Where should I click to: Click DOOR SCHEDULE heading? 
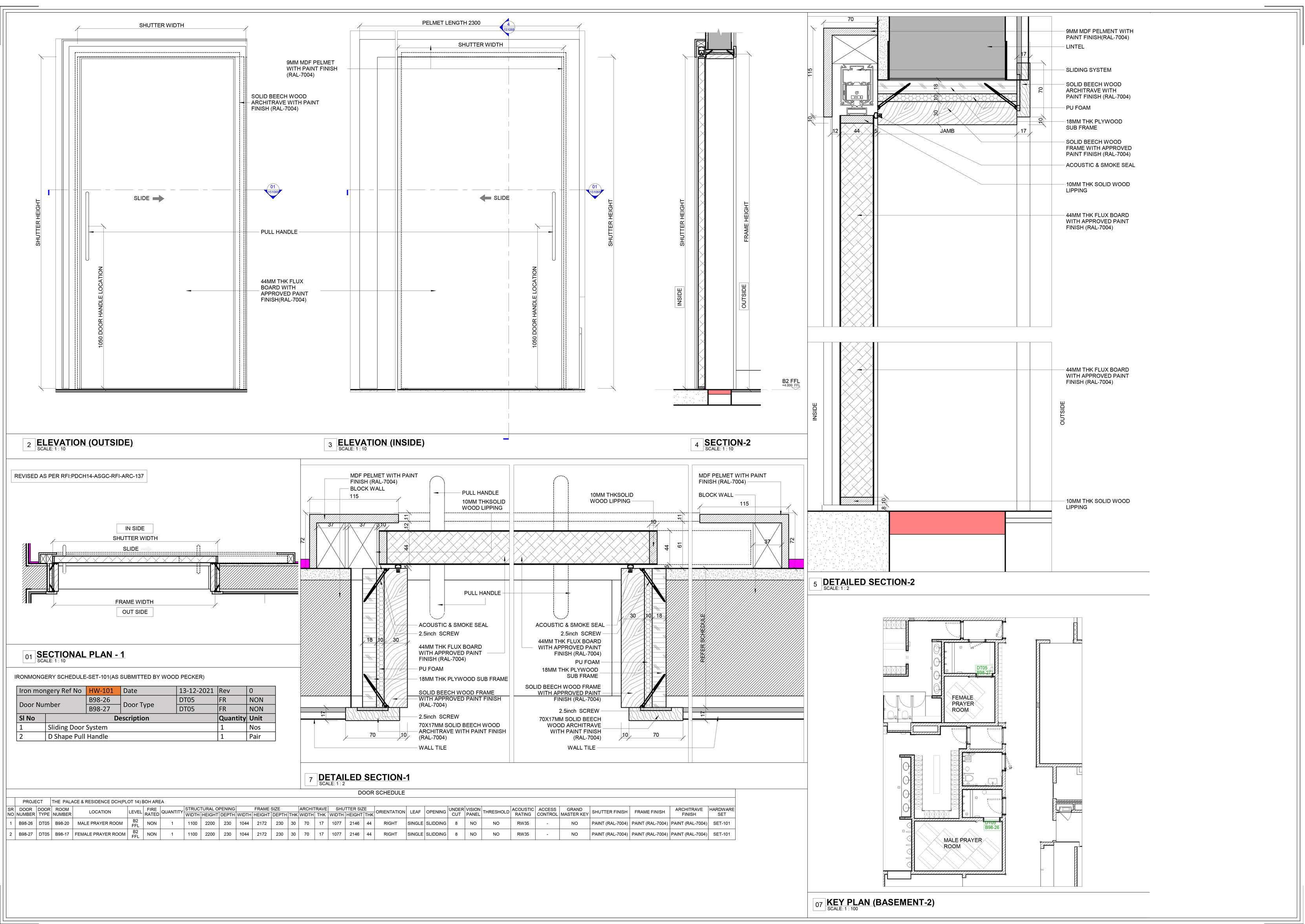coord(381,793)
